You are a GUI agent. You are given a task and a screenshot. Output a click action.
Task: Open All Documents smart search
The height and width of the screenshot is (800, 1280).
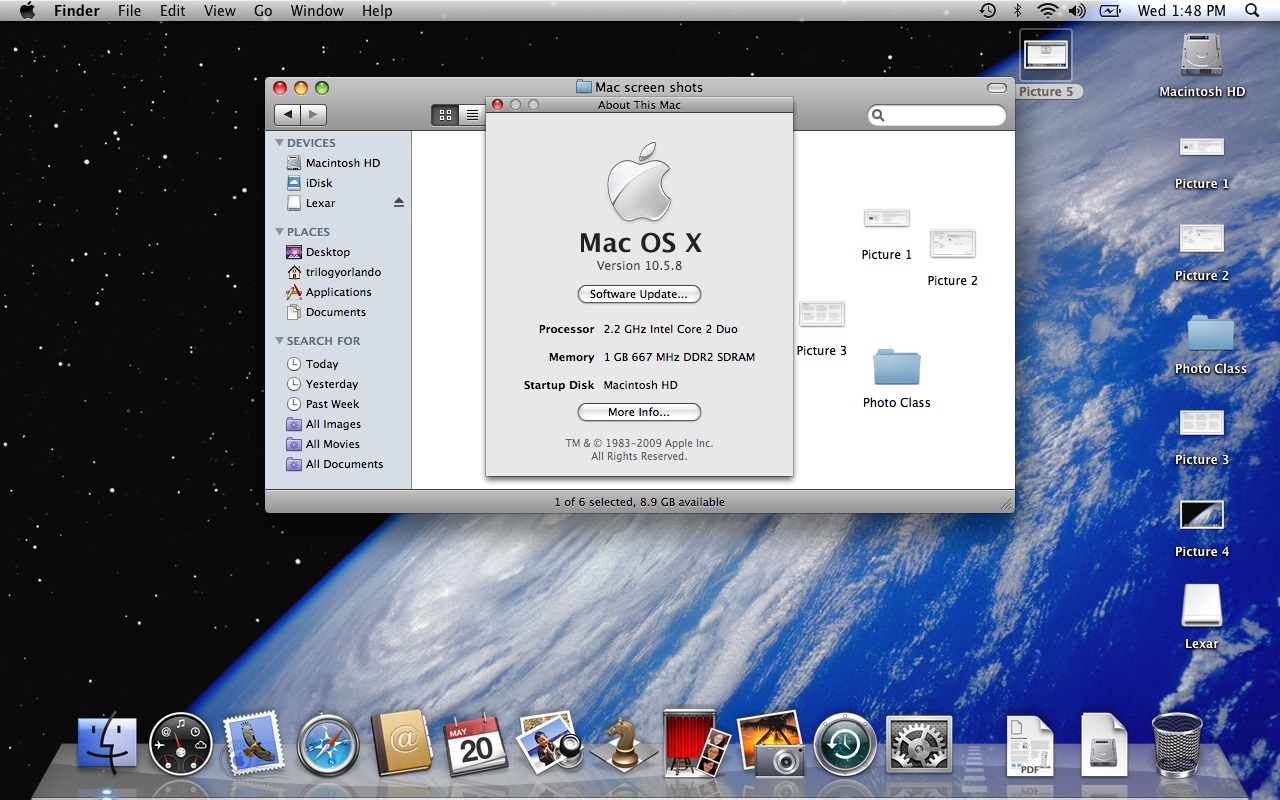(x=338, y=464)
